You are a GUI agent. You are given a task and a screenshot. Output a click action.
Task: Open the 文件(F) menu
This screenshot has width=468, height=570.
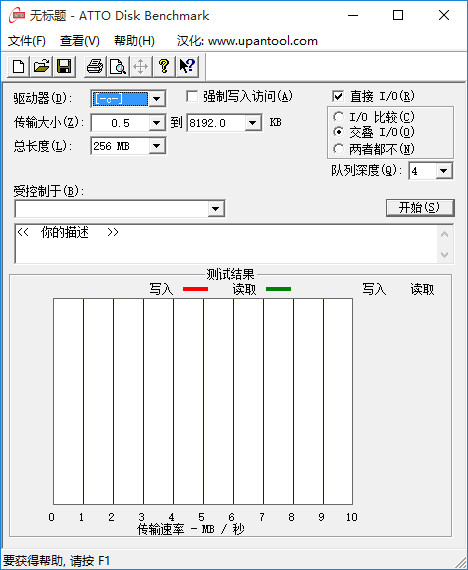[27, 41]
